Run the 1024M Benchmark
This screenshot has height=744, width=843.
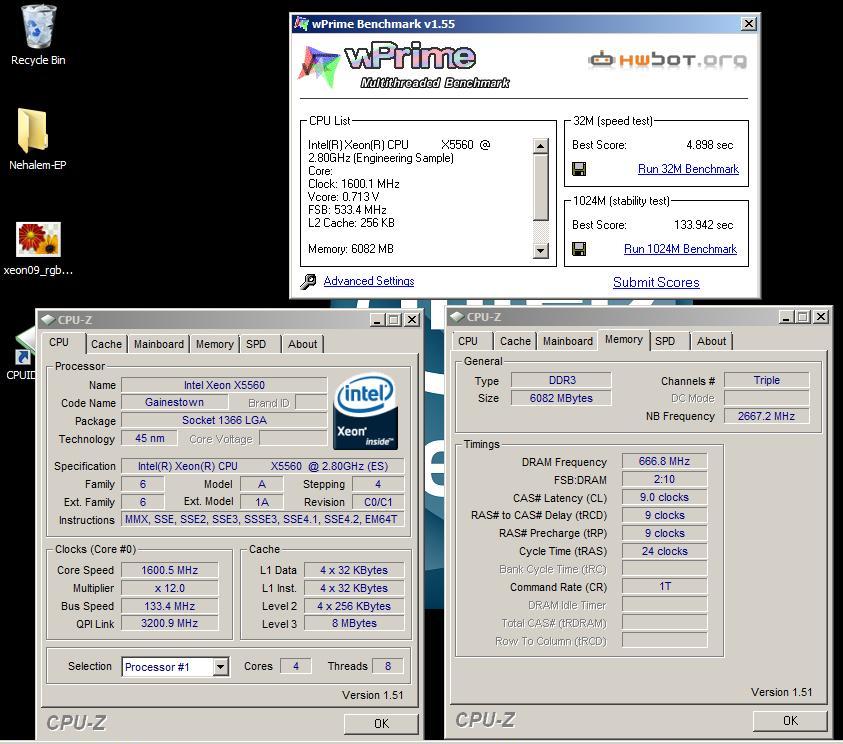pos(680,249)
